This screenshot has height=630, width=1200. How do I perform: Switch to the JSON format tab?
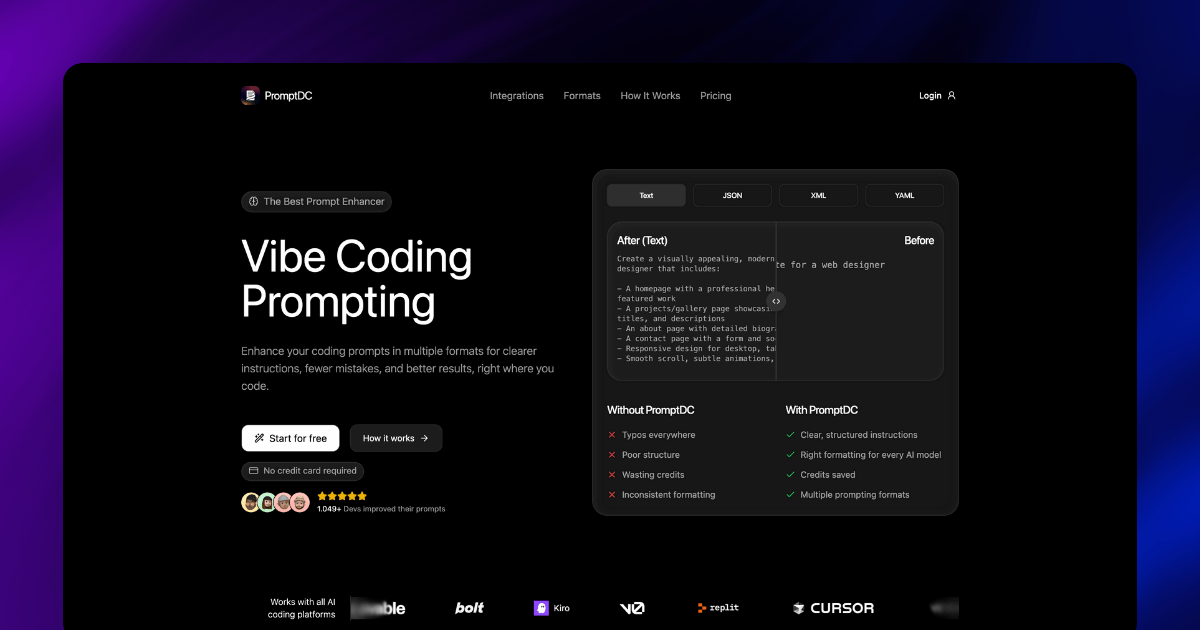point(732,195)
